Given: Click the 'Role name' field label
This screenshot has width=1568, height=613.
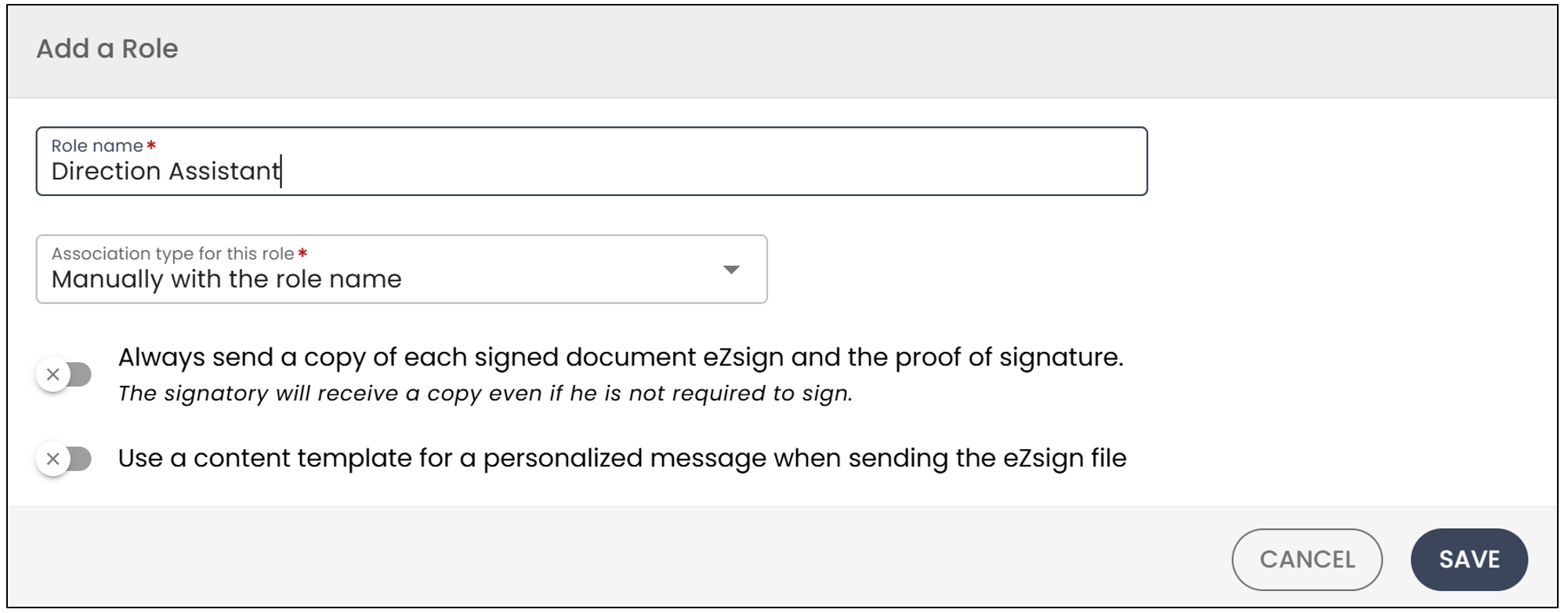Looking at the screenshot, I should click(97, 146).
